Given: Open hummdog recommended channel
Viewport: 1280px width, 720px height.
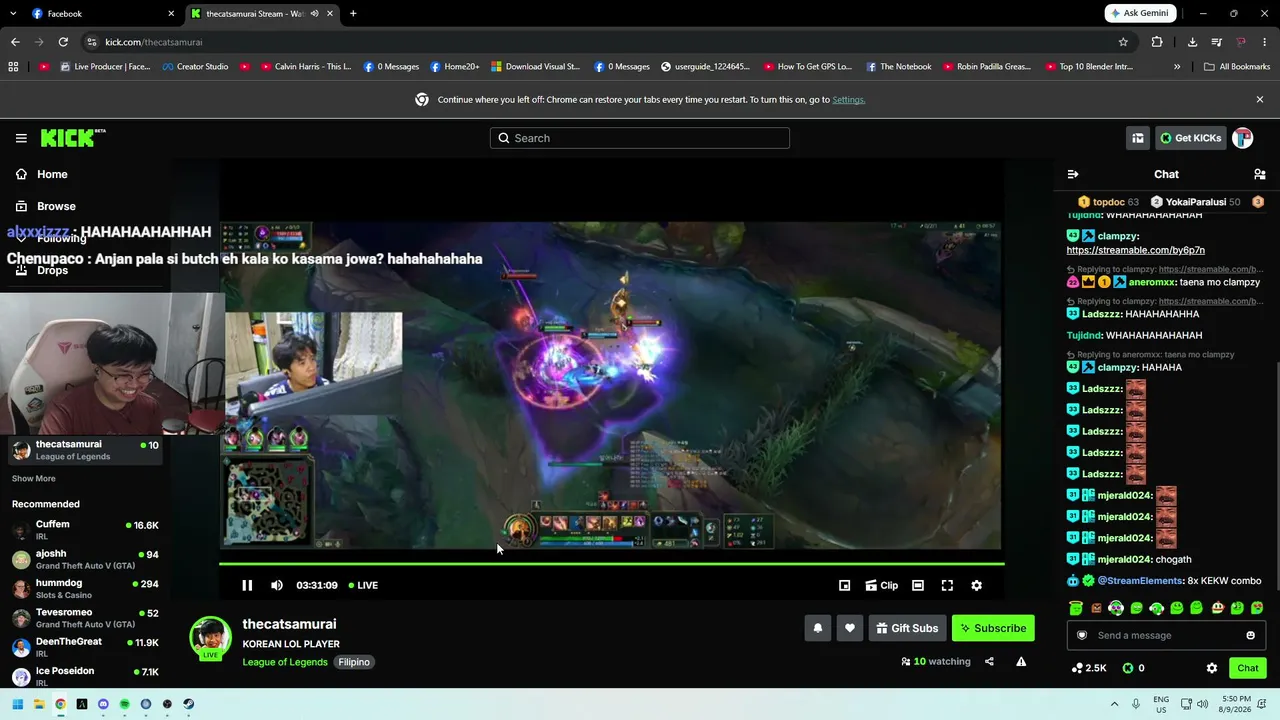Looking at the screenshot, I should point(85,588).
